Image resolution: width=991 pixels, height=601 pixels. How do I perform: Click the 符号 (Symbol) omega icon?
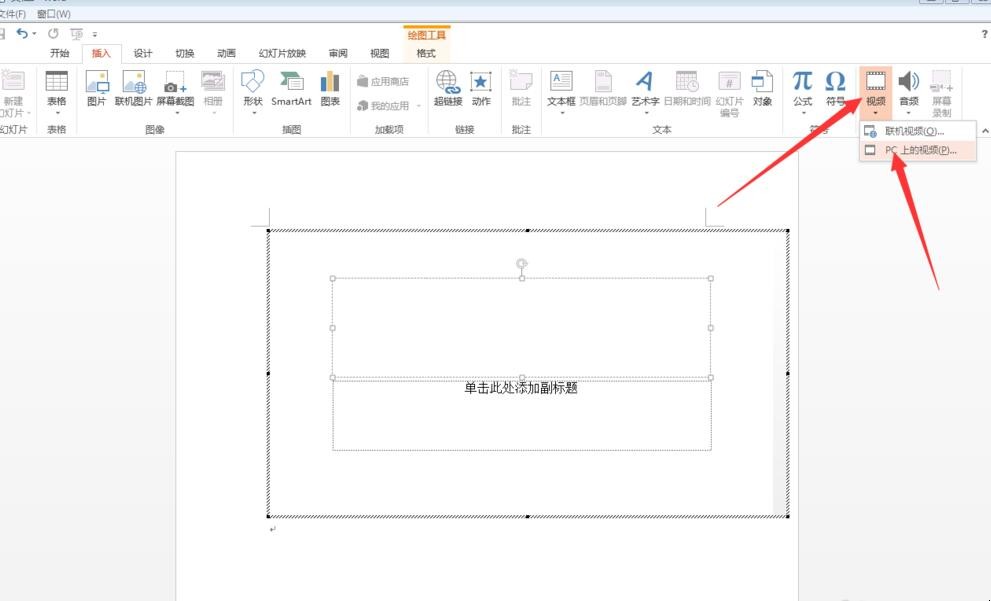pos(835,88)
